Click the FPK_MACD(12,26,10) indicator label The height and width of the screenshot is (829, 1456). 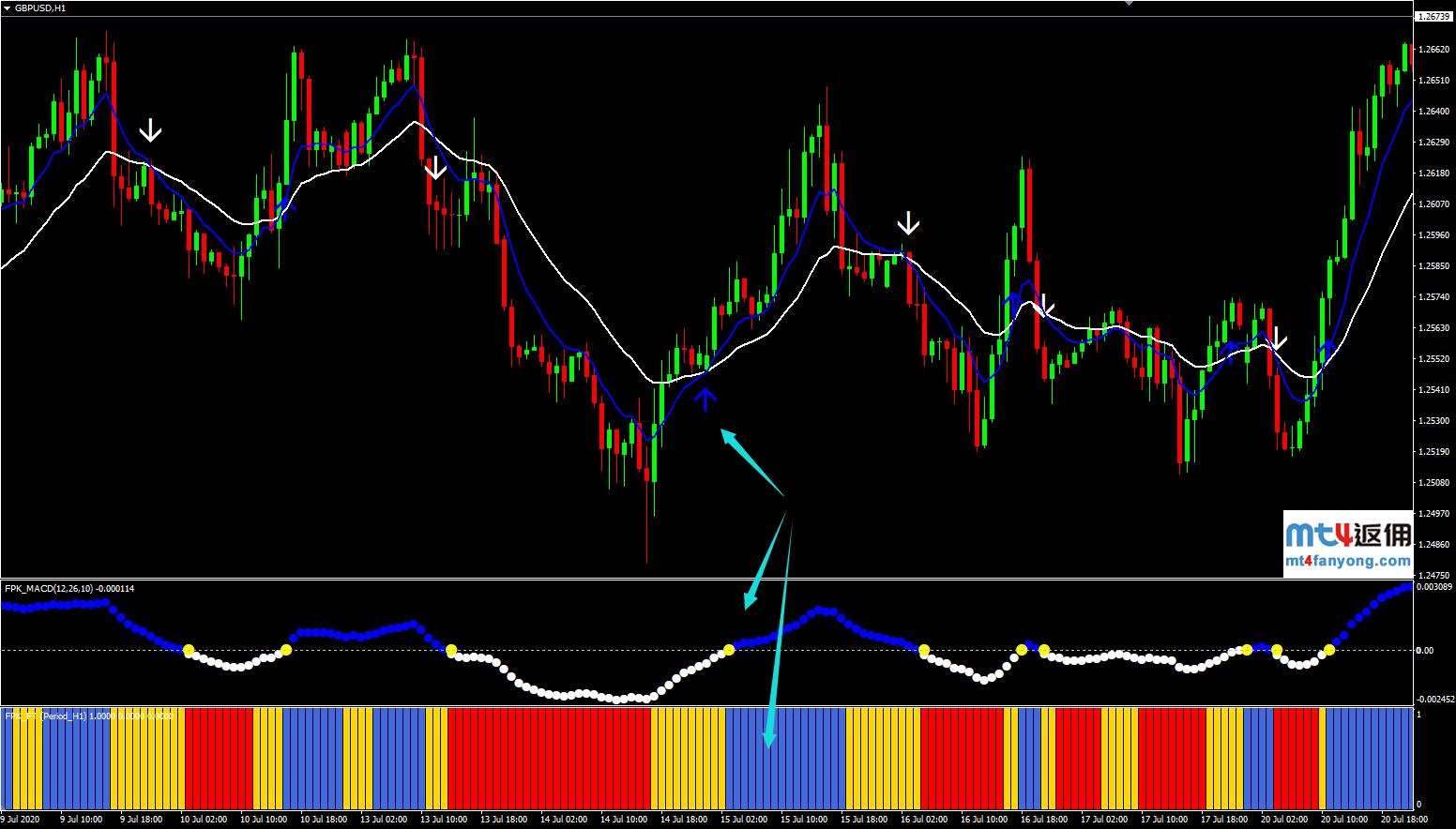coord(69,588)
